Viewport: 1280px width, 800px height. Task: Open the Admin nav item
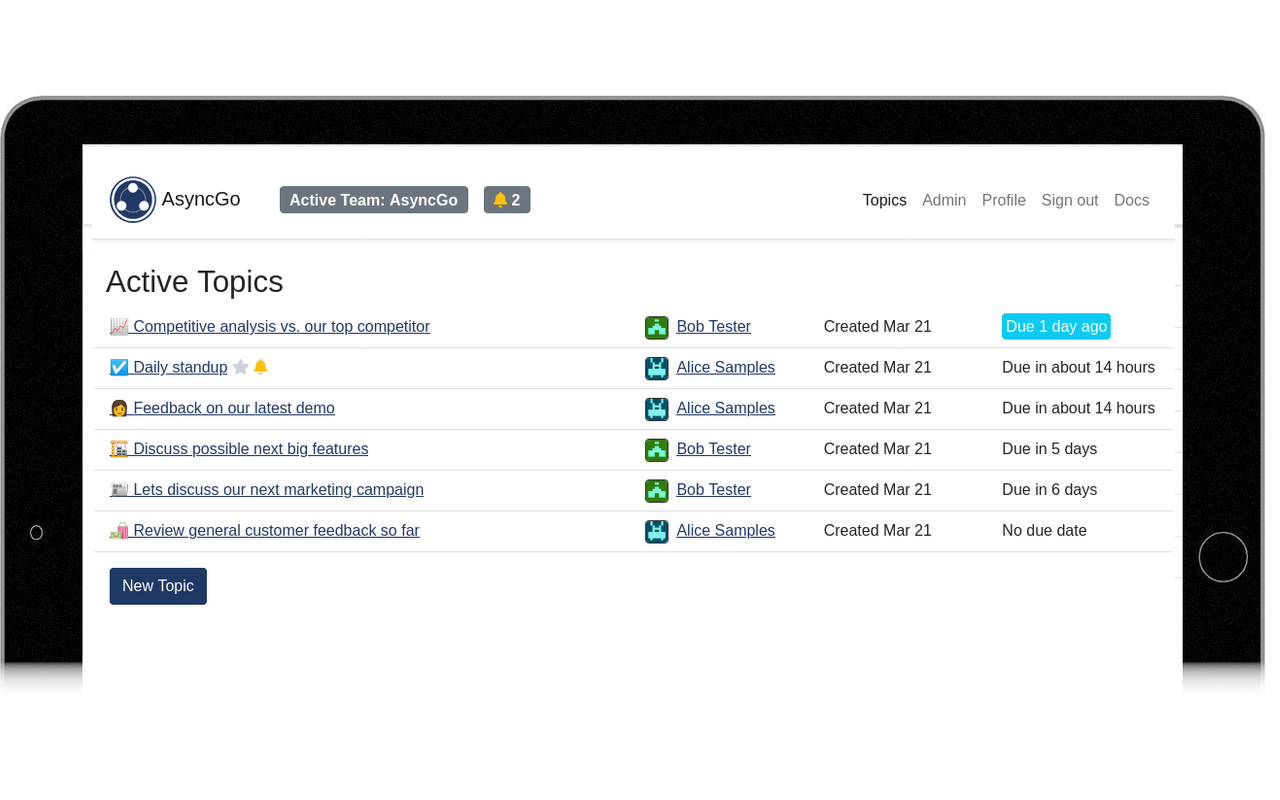(944, 200)
